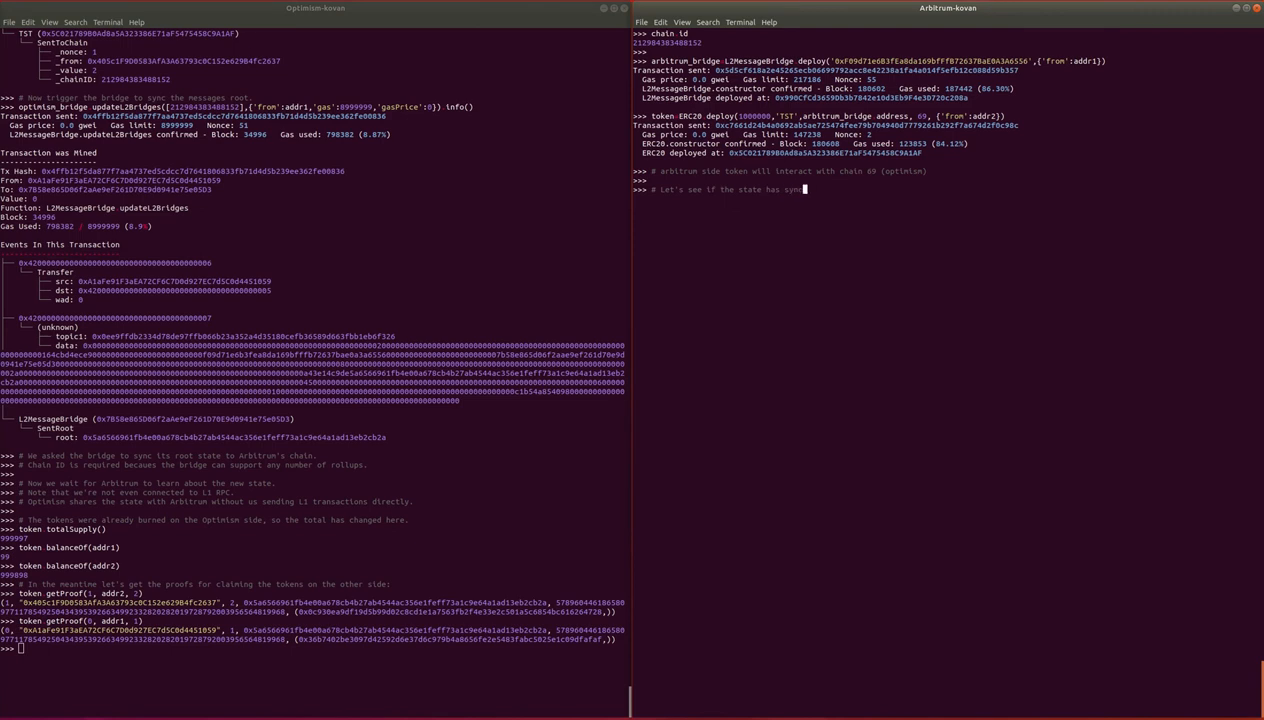
Task: Open Help menu in Arbitrum-kovan terminal
Action: pyautogui.click(x=769, y=22)
